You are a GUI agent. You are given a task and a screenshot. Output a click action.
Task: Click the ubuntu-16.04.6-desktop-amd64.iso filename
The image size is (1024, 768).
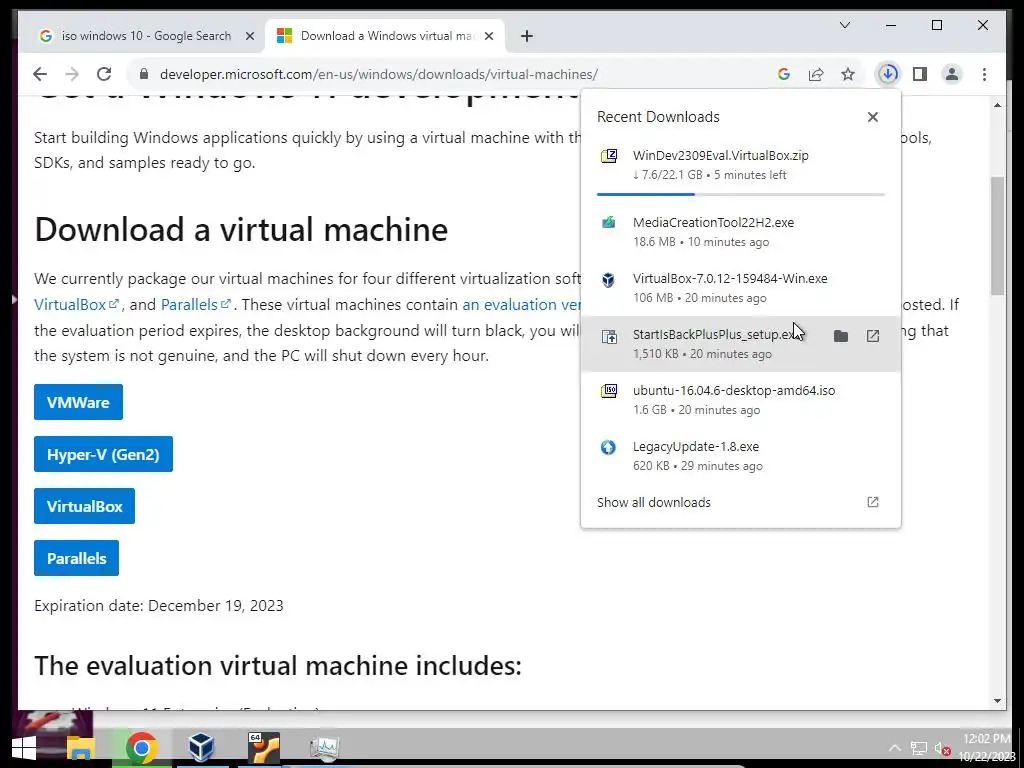[x=734, y=391]
